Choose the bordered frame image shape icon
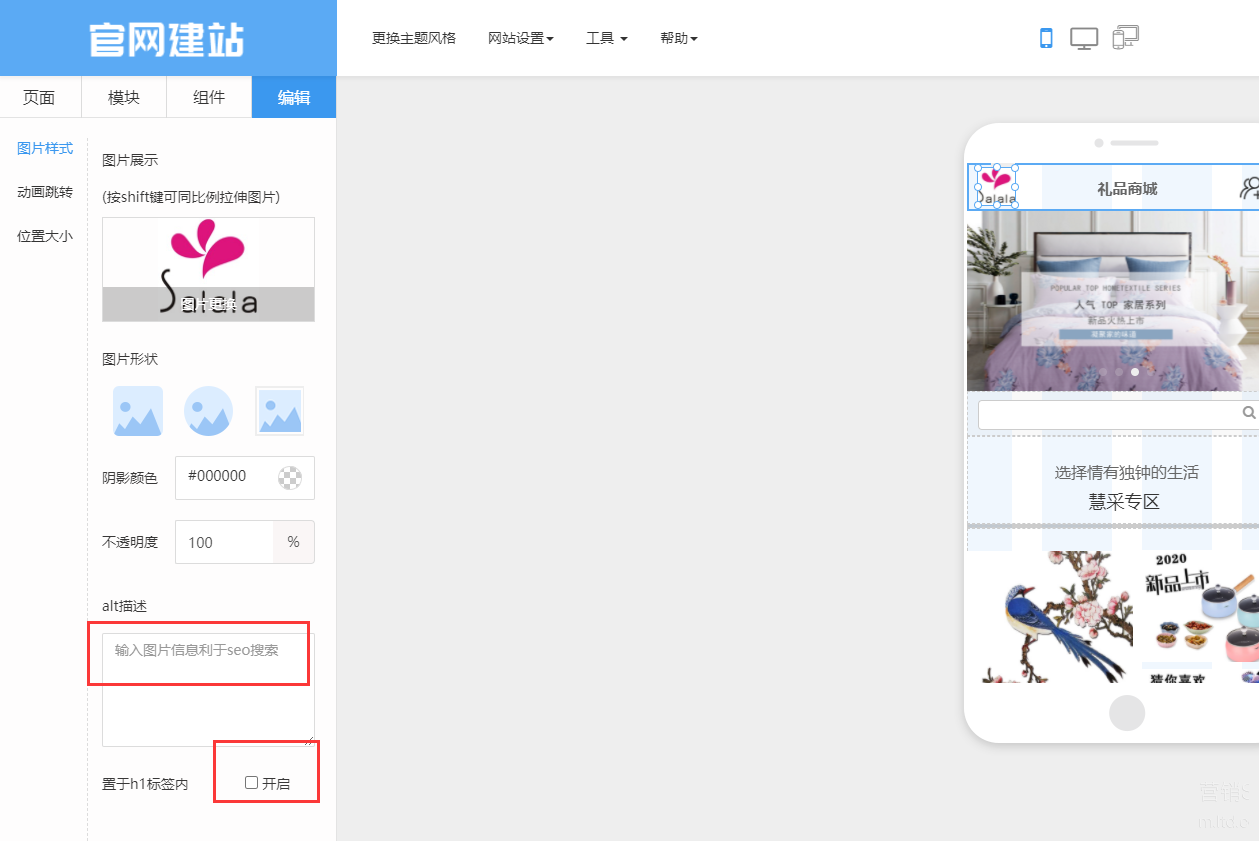The width and height of the screenshot is (1259, 841). [279, 411]
